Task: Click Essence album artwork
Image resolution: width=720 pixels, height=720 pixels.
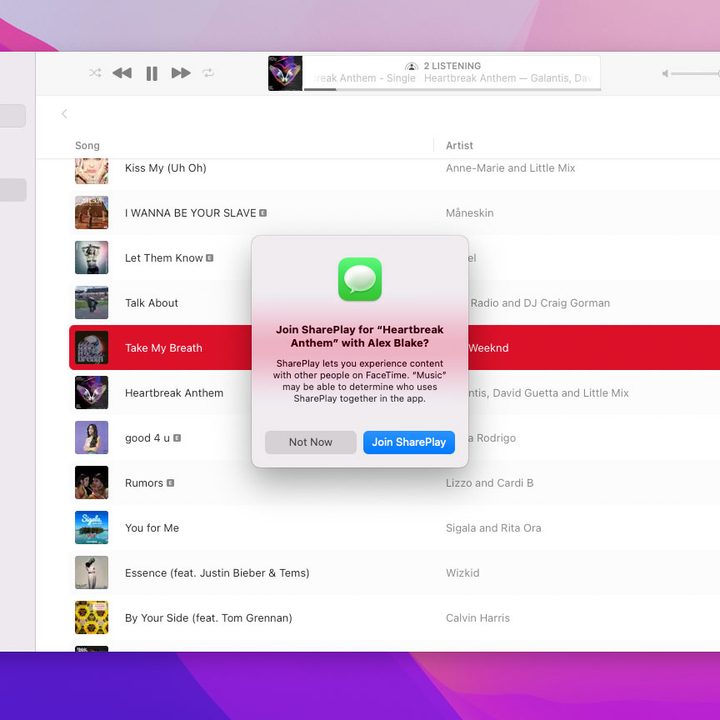Action: click(91, 573)
